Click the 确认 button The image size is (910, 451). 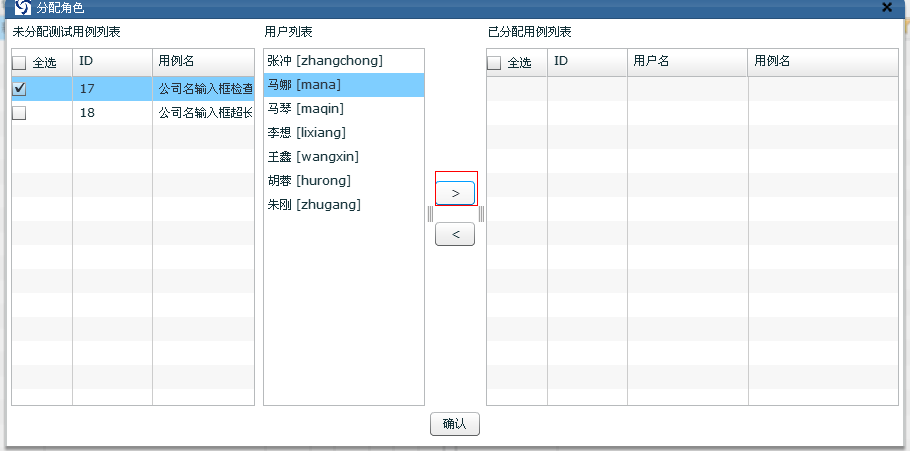coord(455,424)
